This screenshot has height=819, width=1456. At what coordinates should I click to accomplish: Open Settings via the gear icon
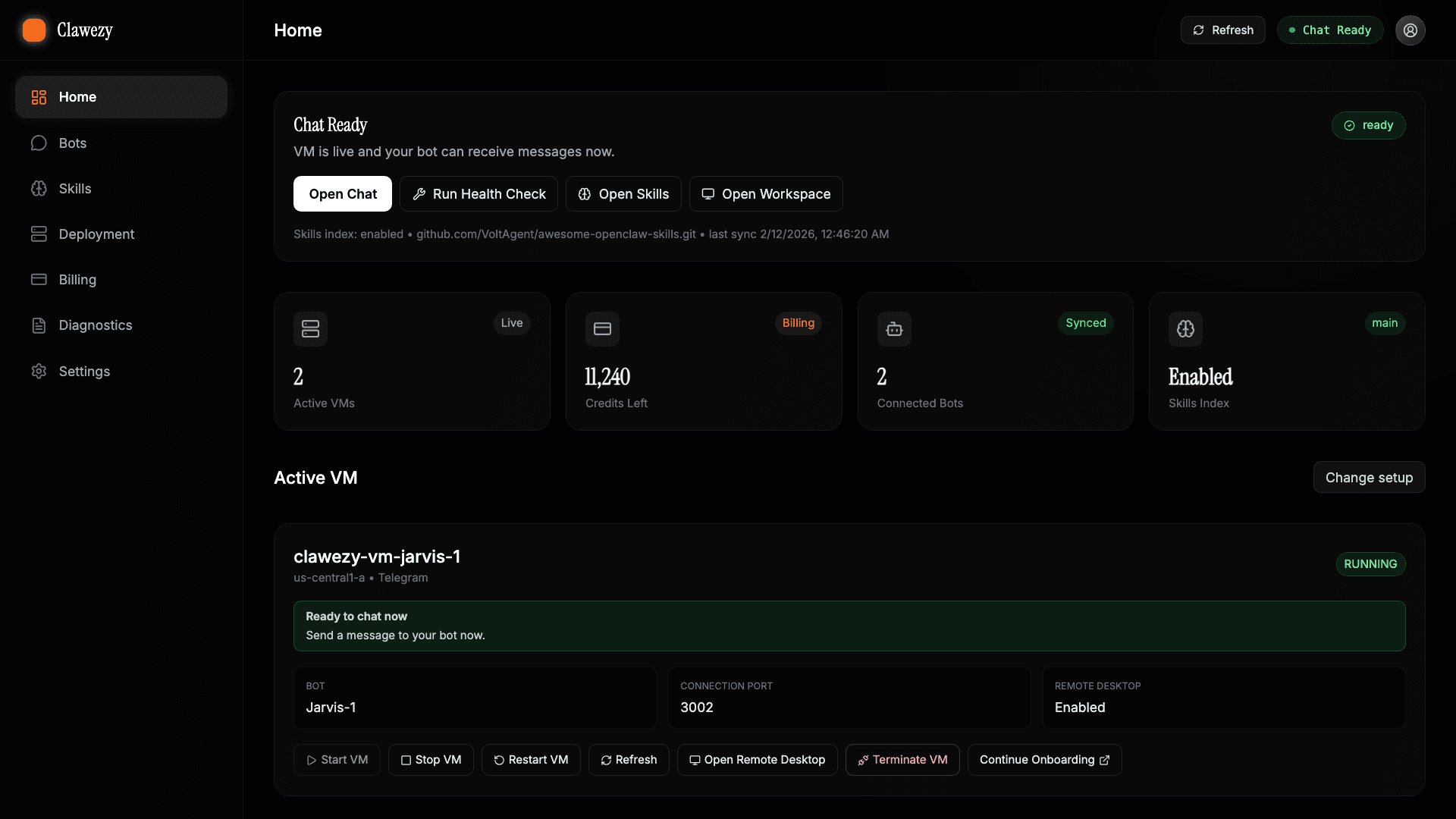tap(39, 371)
